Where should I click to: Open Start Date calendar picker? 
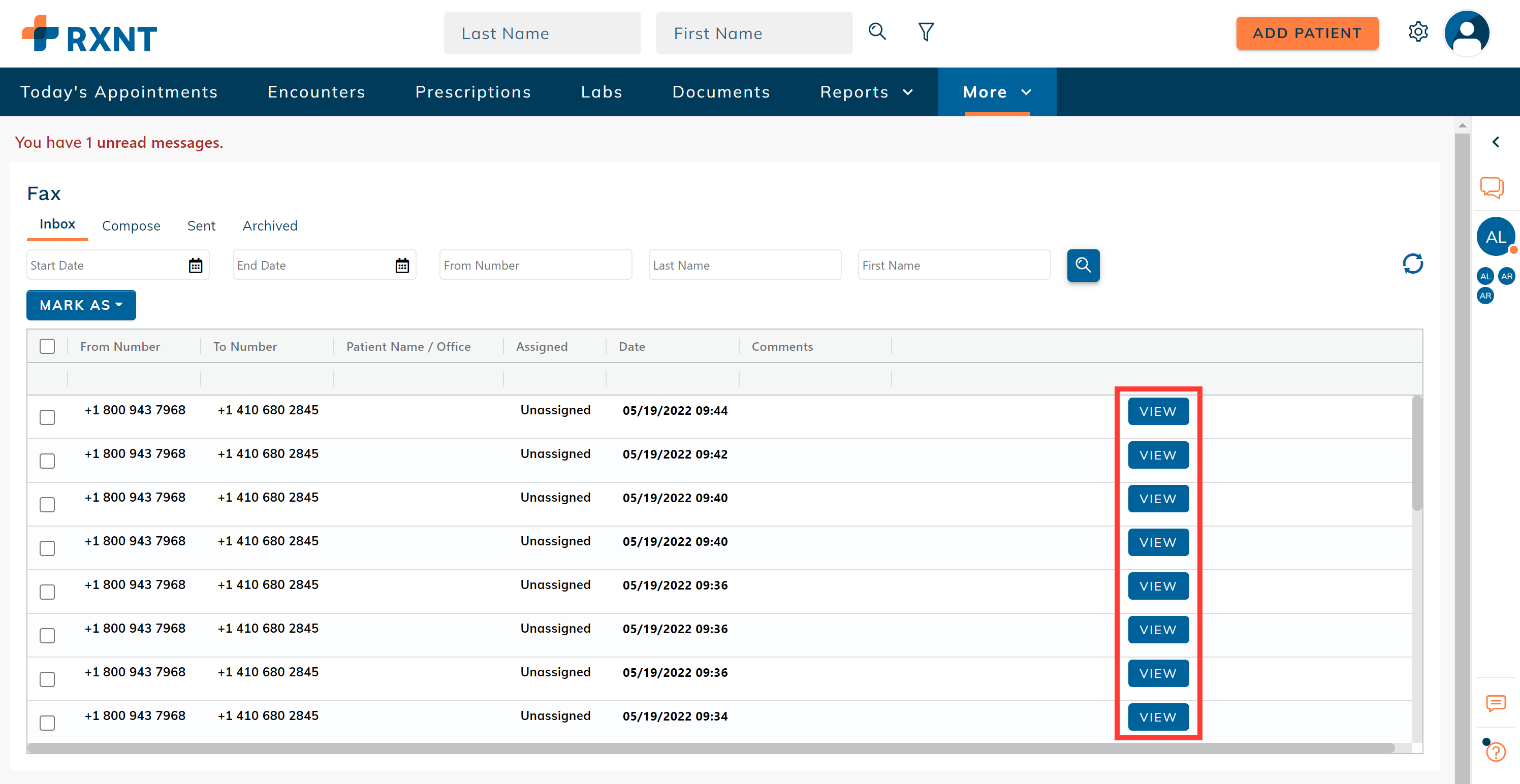195,266
